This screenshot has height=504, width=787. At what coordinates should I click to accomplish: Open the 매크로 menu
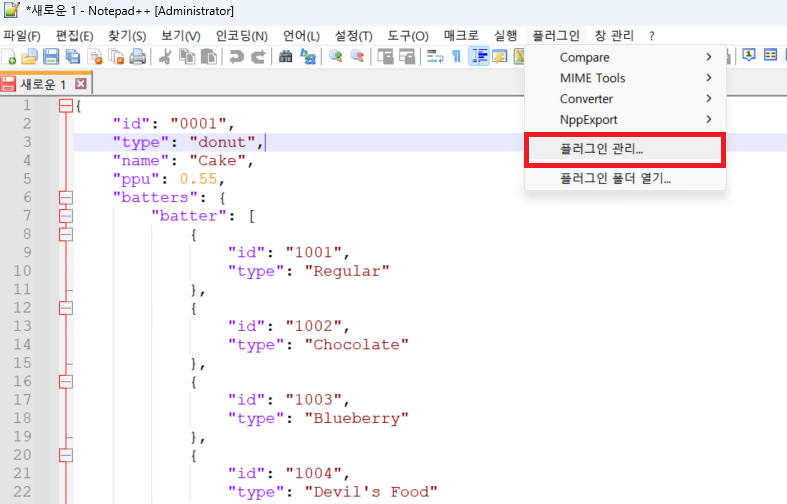pyautogui.click(x=461, y=36)
